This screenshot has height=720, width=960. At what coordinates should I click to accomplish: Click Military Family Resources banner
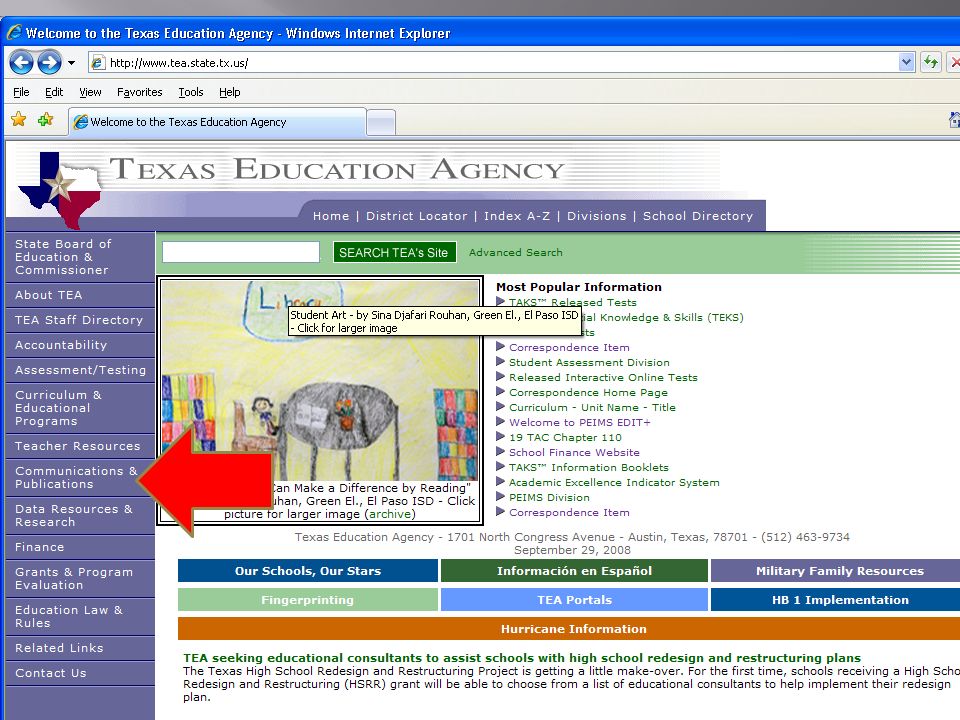pyautogui.click(x=835, y=571)
